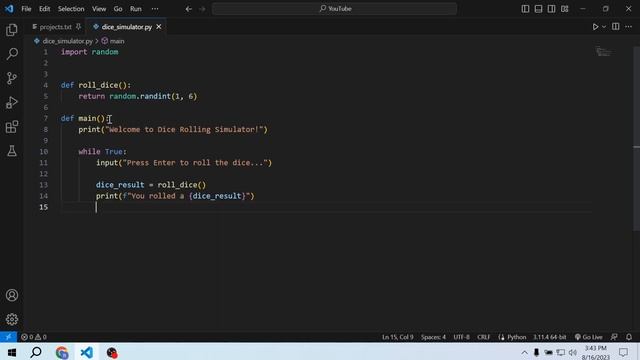Click the editor vertical scrollbar

coord(636,139)
